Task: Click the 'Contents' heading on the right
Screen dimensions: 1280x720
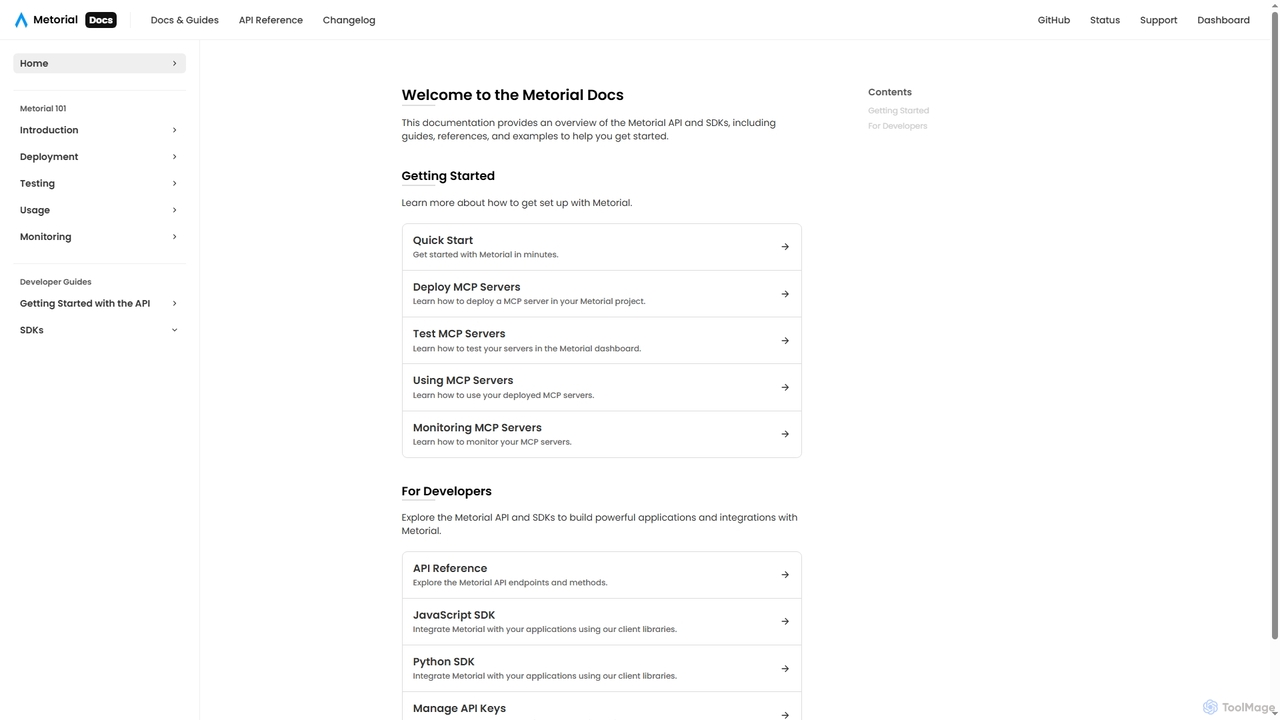Action: click(890, 92)
